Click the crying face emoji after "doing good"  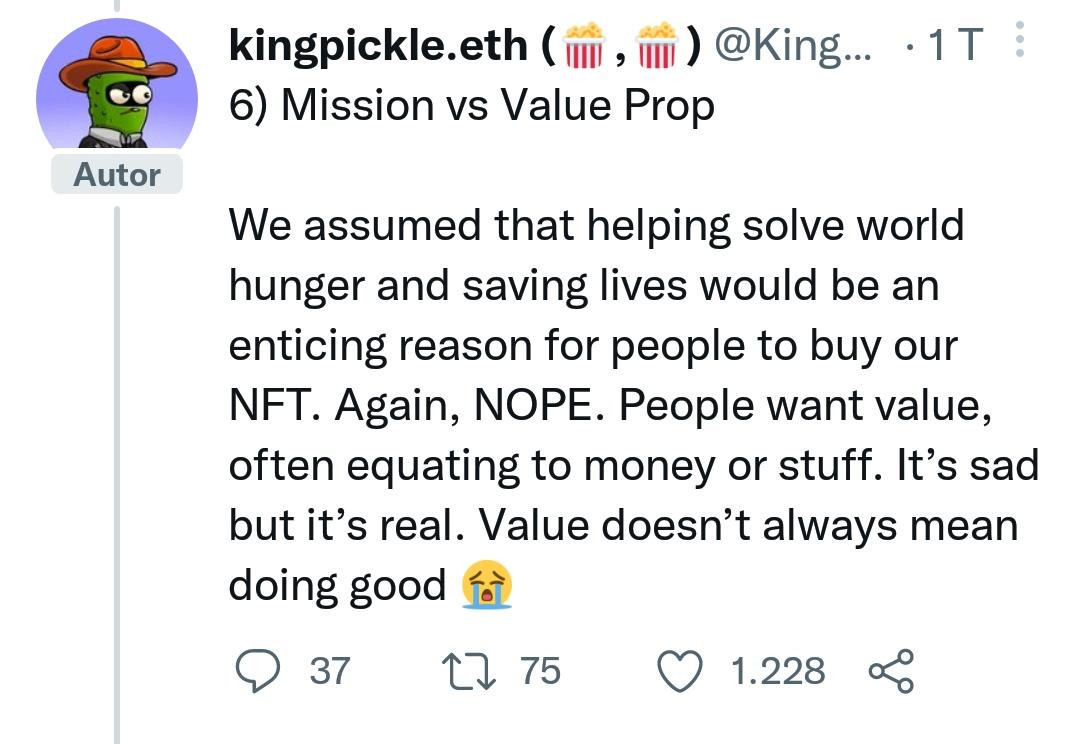tap(487, 587)
